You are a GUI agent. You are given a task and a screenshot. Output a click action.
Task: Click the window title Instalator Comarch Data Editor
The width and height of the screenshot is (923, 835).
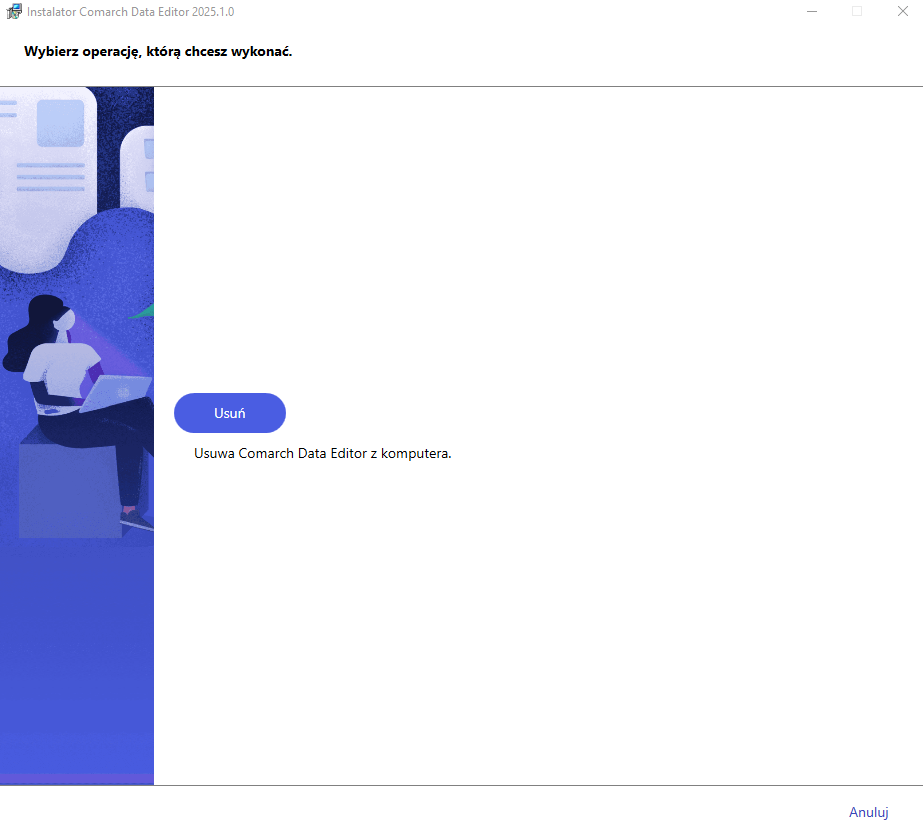[x=130, y=12]
